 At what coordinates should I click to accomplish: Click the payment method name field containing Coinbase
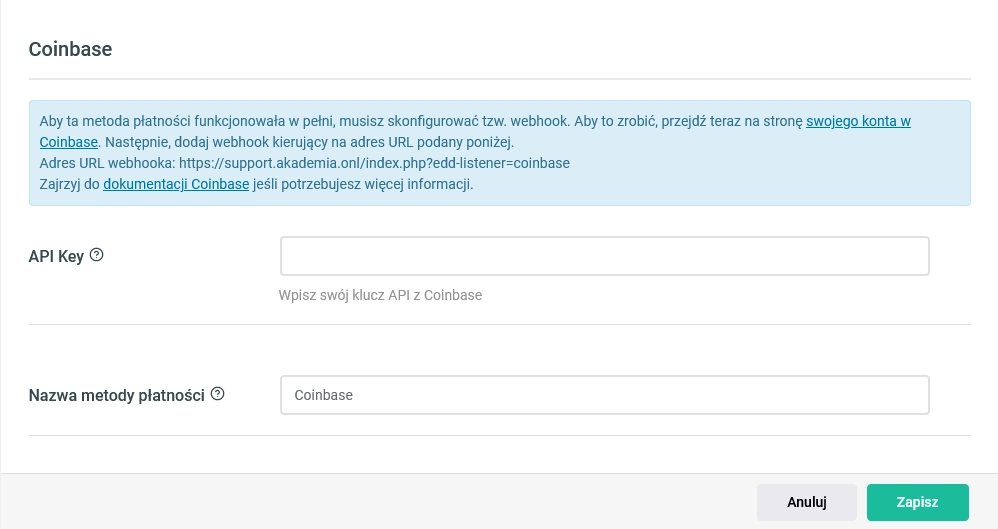click(x=605, y=395)
